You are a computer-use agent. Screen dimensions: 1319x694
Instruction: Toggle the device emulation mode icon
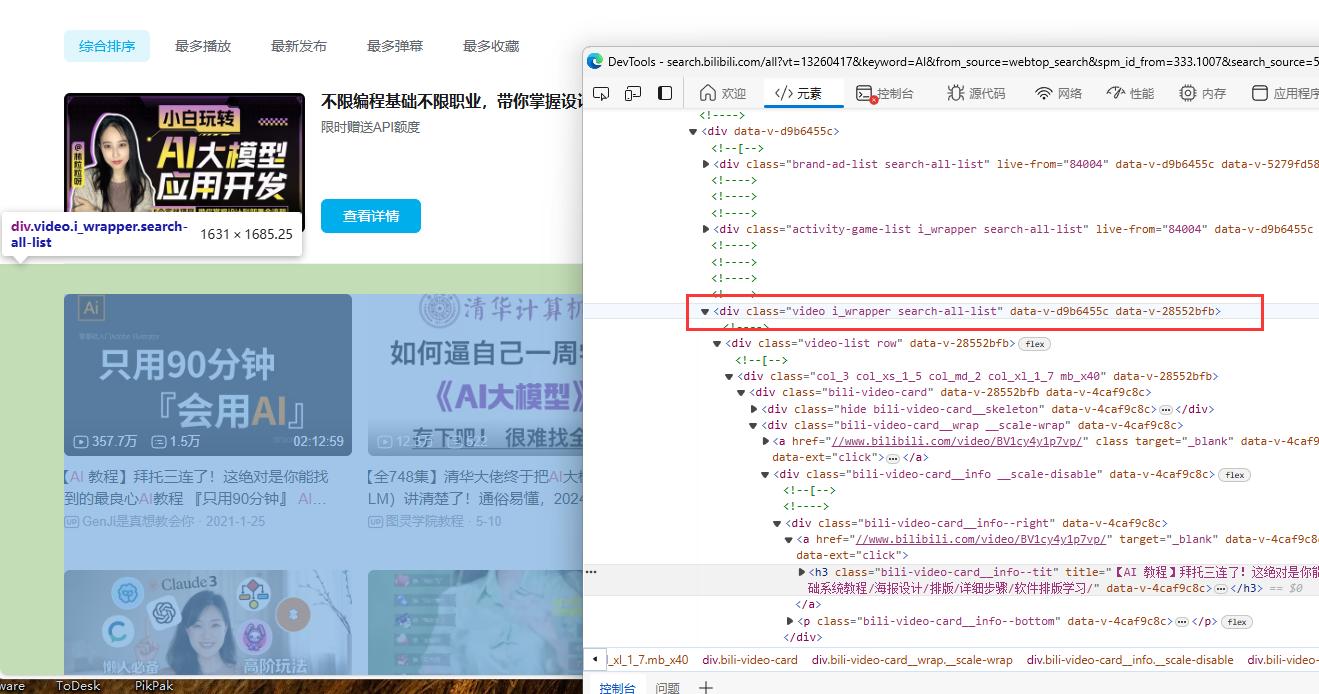coord(631,91)
